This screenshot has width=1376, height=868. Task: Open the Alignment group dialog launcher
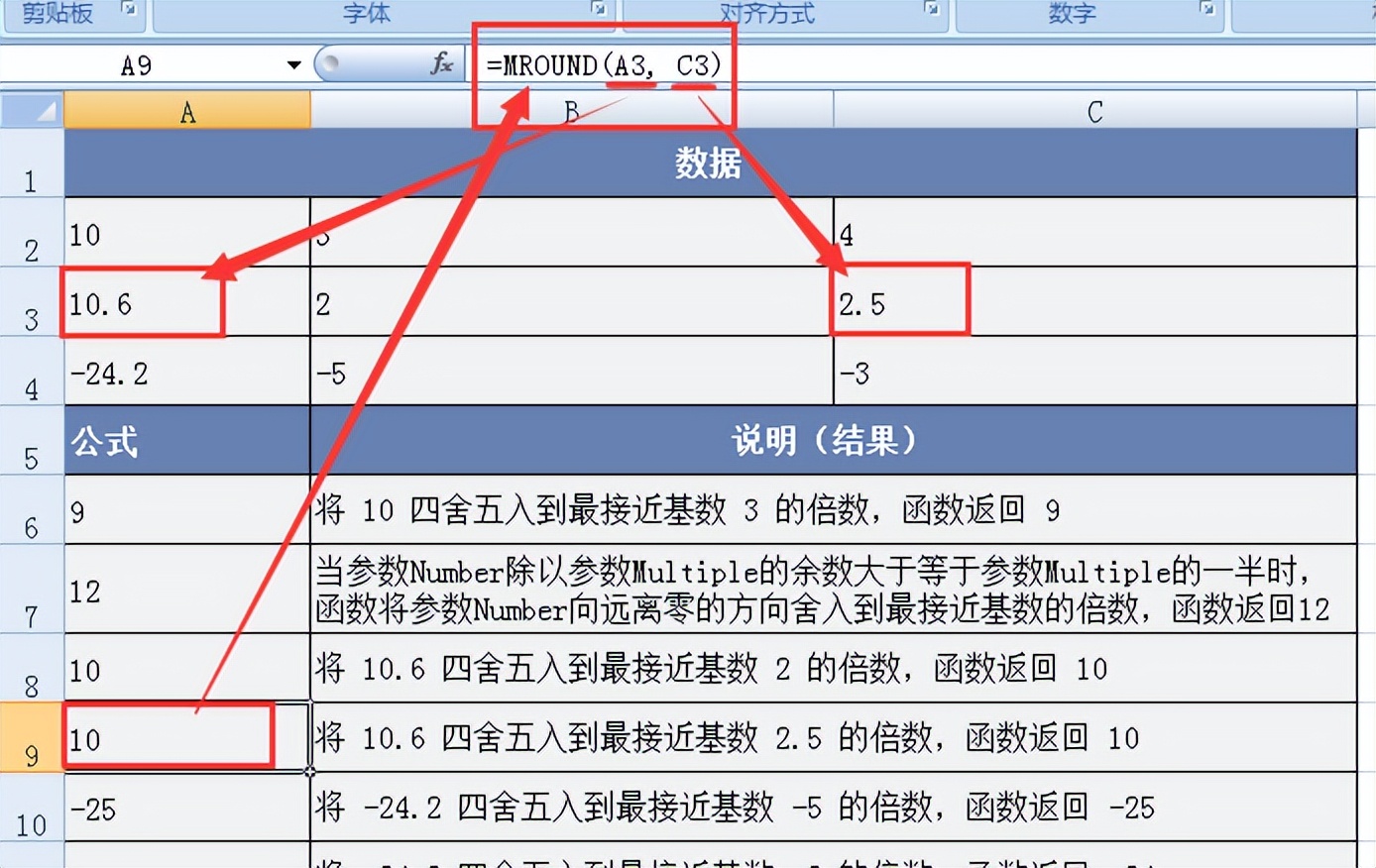[932, 9]
